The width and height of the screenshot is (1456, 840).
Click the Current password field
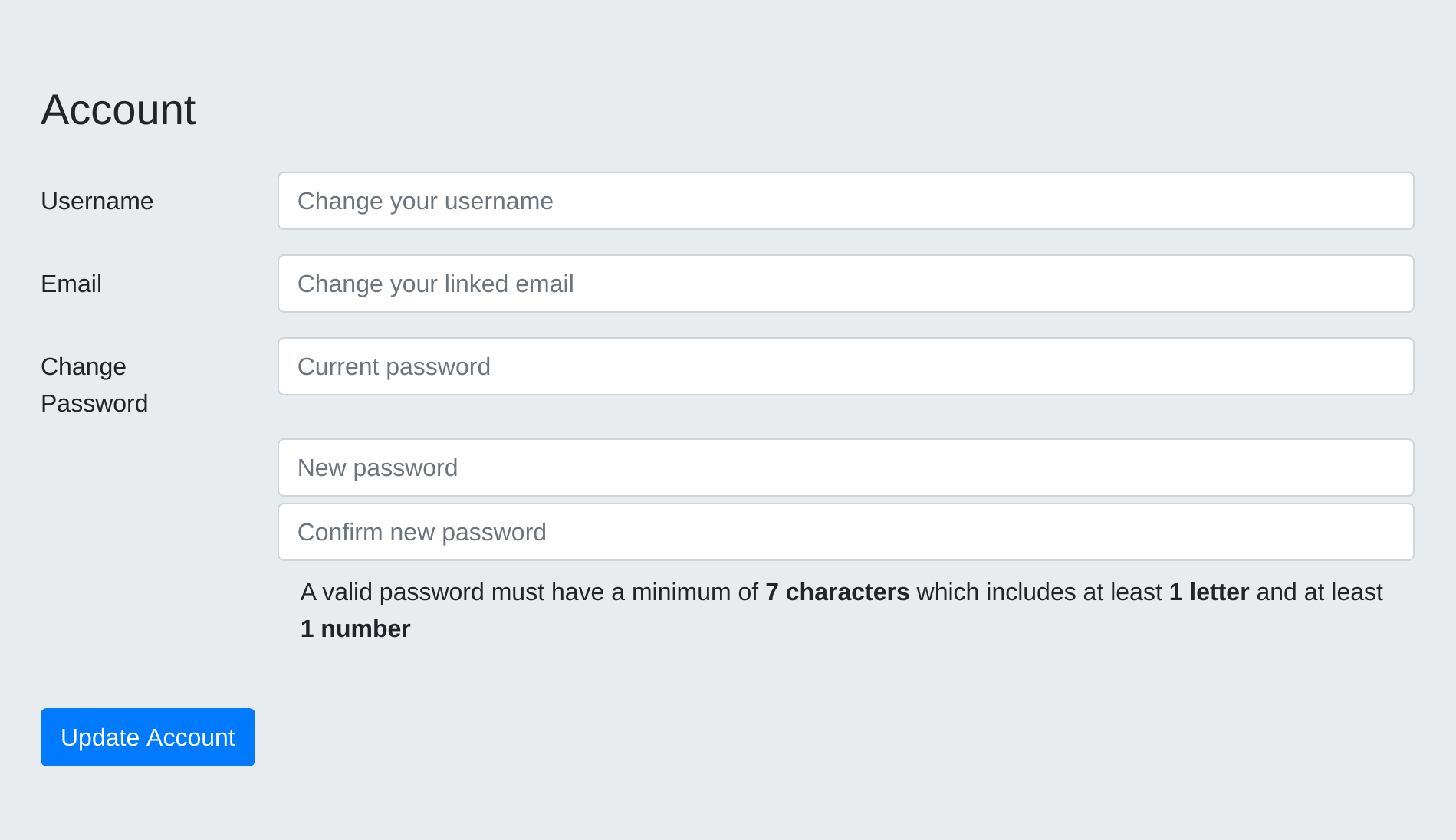[x=843, y=366]
